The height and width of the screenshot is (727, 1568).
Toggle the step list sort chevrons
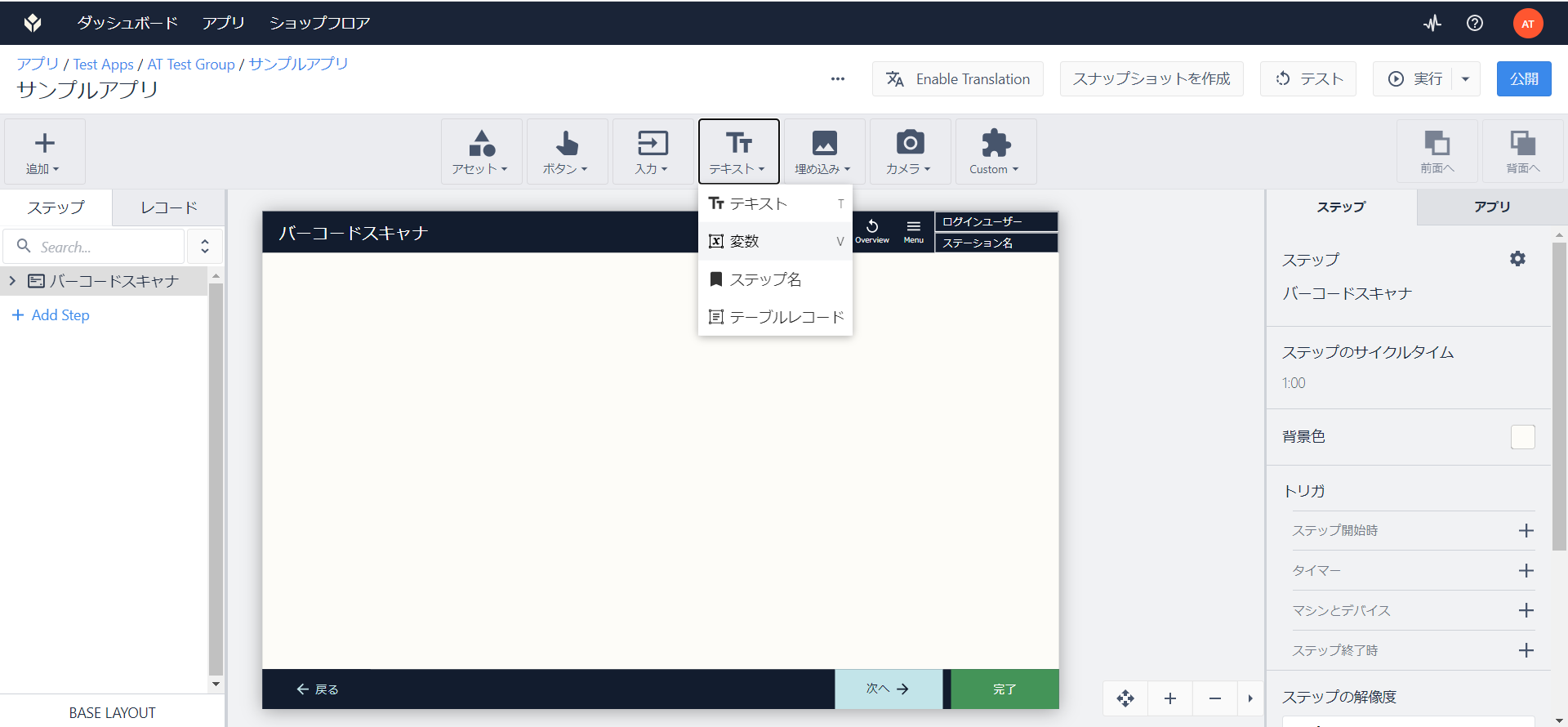205,247
